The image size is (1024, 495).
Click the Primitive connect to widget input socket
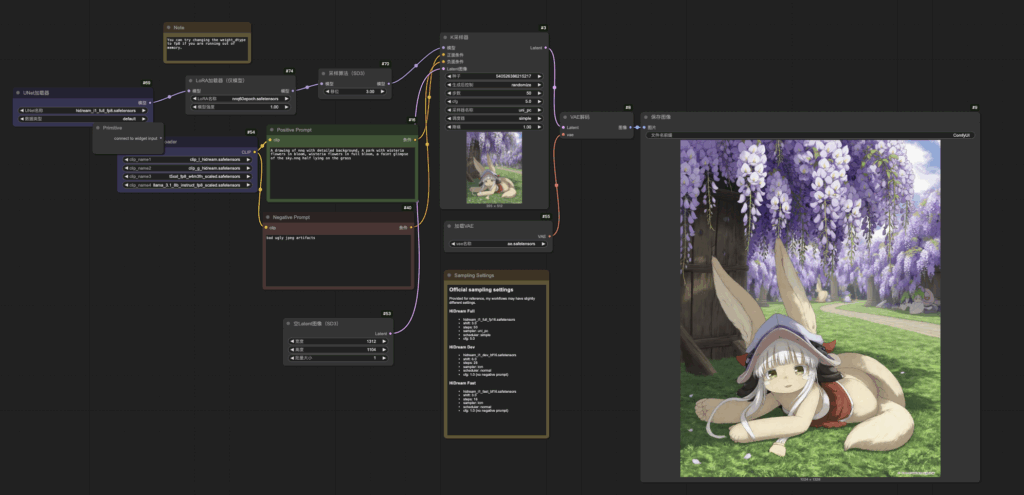click(161, 138)
